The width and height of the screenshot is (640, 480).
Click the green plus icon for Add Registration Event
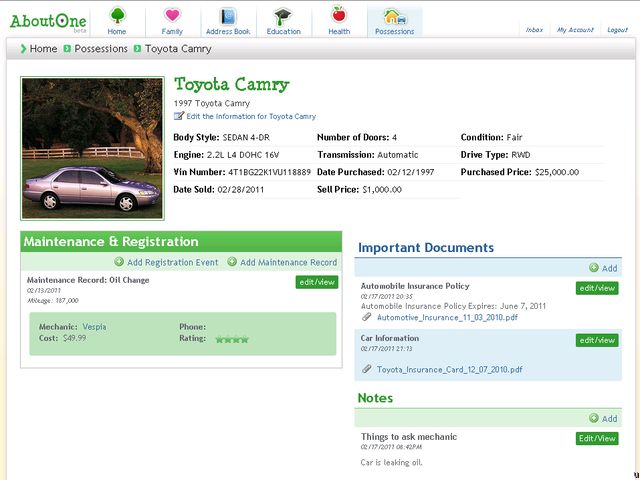click(119, 262)
